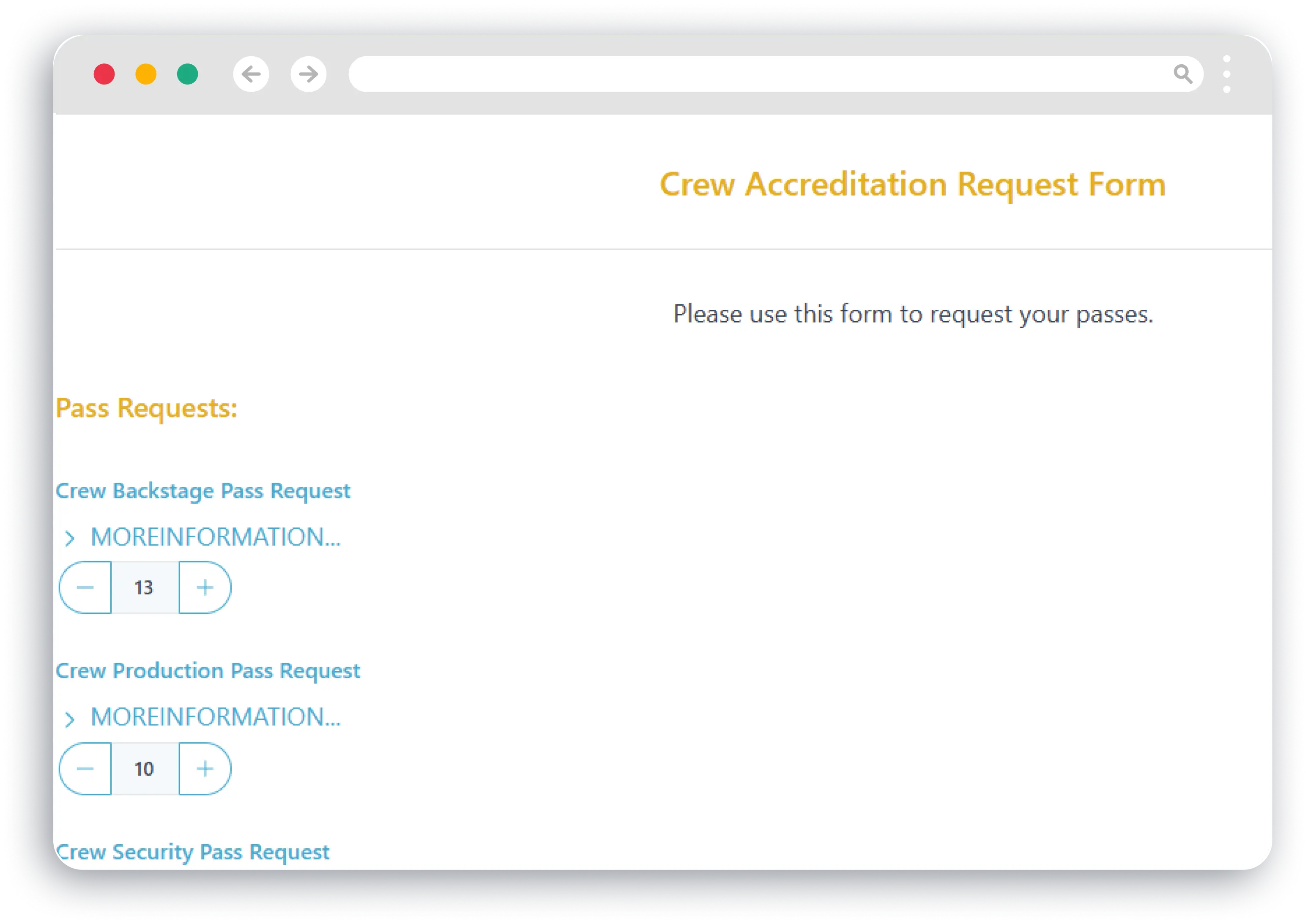The height and width of the screenshot is (924, 1308).
Task: Select the production pass quantity value 10
Action: click(x=145, y=768)
